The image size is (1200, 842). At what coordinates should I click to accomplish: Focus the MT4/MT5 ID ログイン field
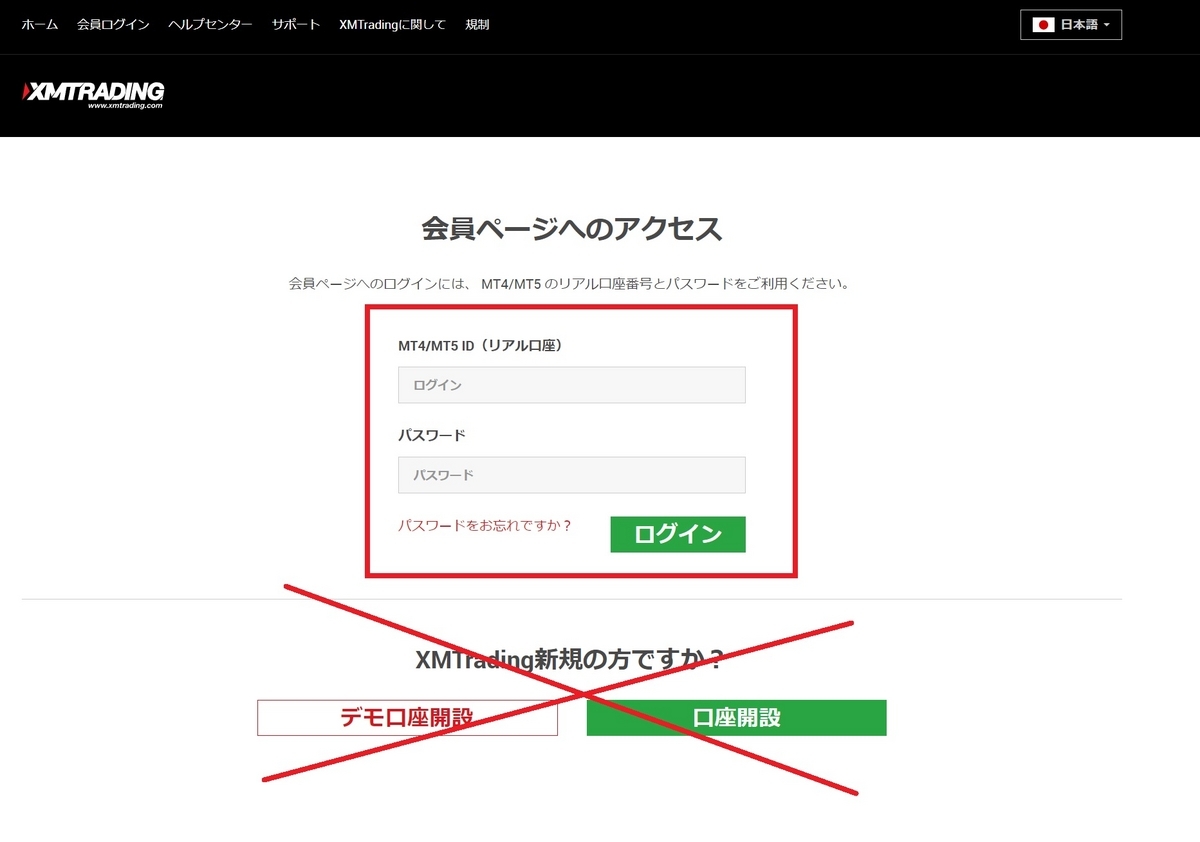pyautogui.click(x=572, y=385)
